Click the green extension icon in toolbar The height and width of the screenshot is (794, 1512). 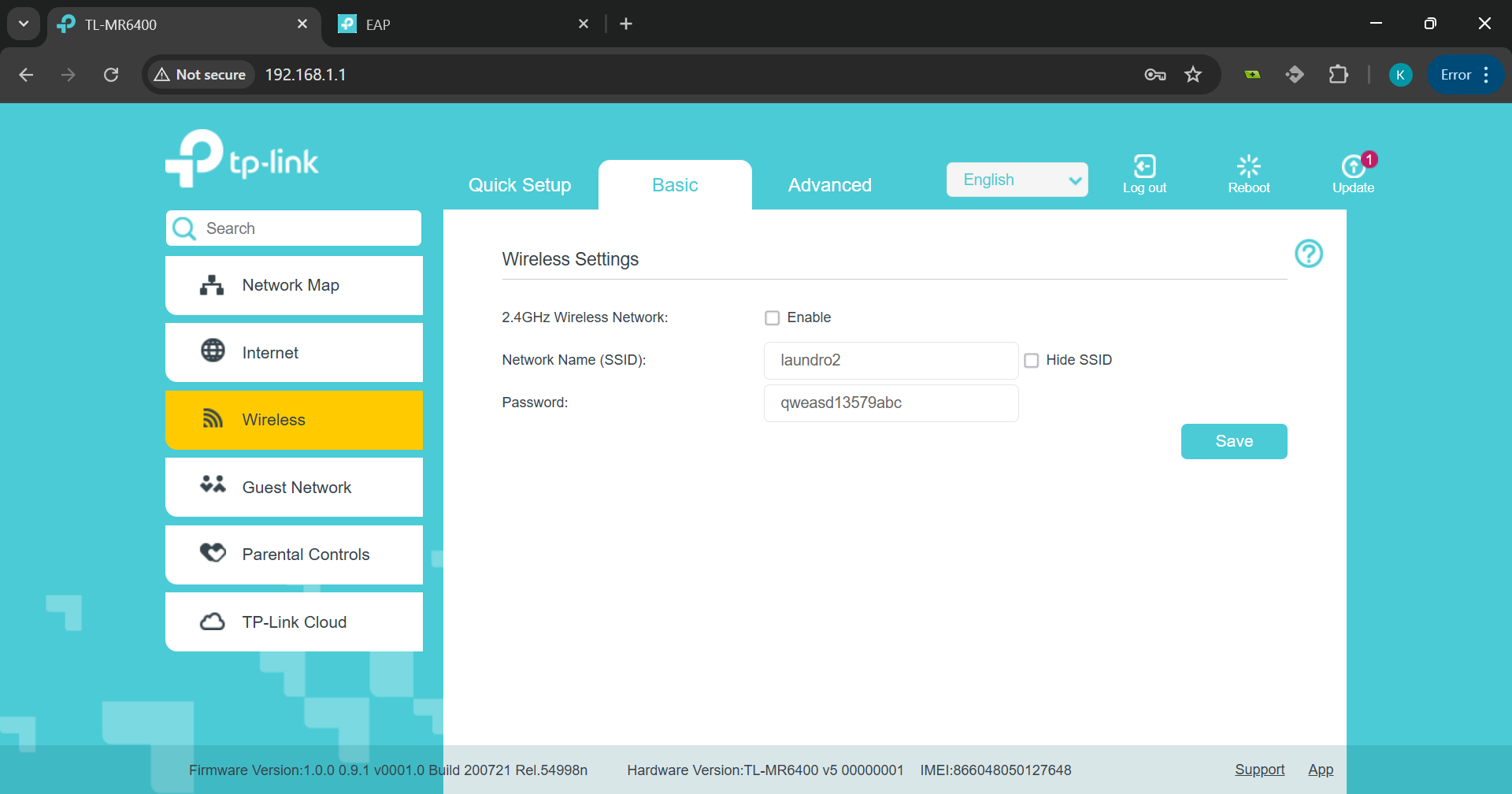[x=1252, y=75]
